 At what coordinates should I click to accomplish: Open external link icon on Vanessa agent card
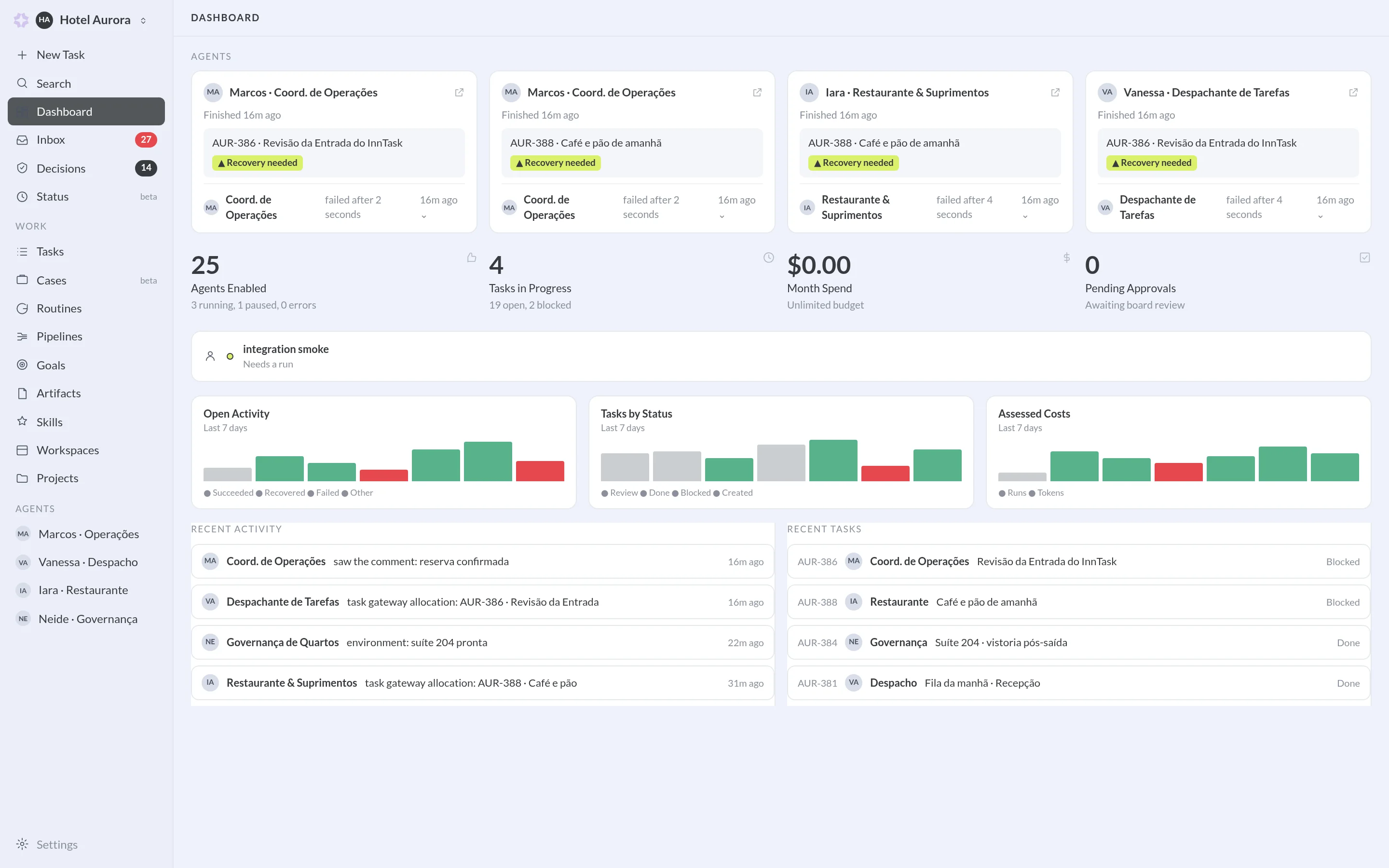point(1353,93)
